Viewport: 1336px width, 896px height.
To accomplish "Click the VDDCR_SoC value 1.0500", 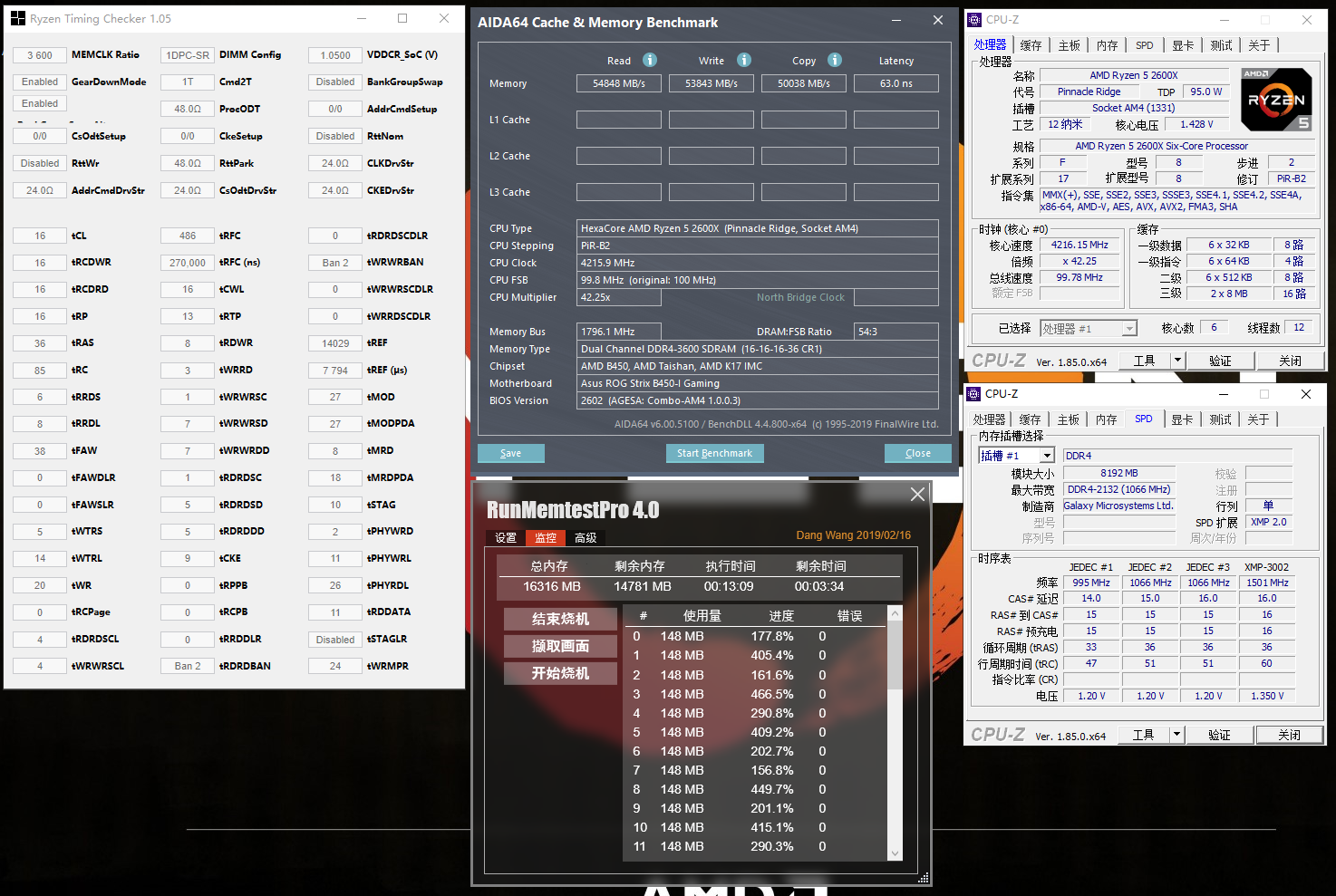I will (335, 55).
